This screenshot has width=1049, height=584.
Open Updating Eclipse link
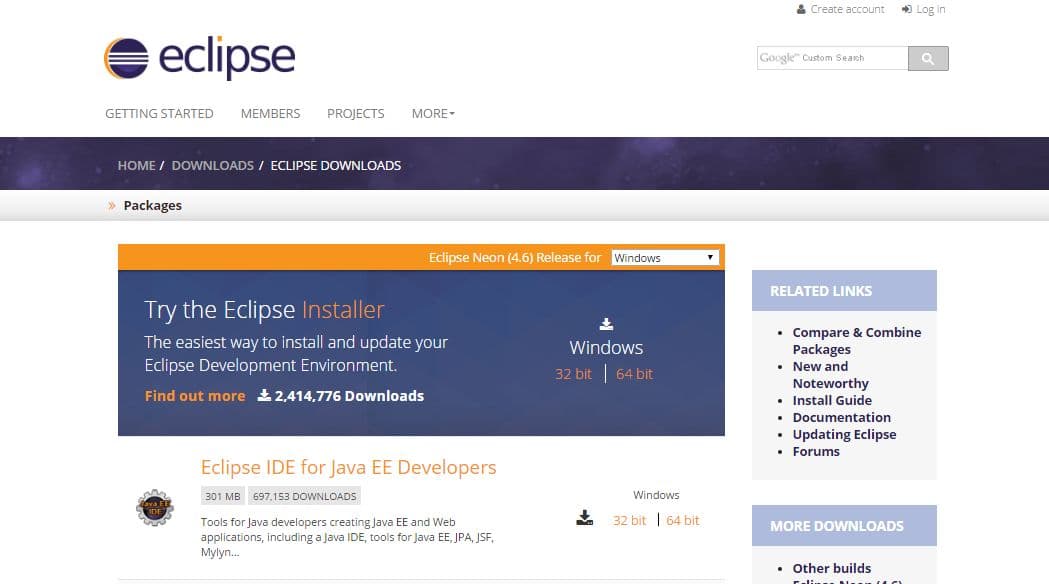[844, 434]
